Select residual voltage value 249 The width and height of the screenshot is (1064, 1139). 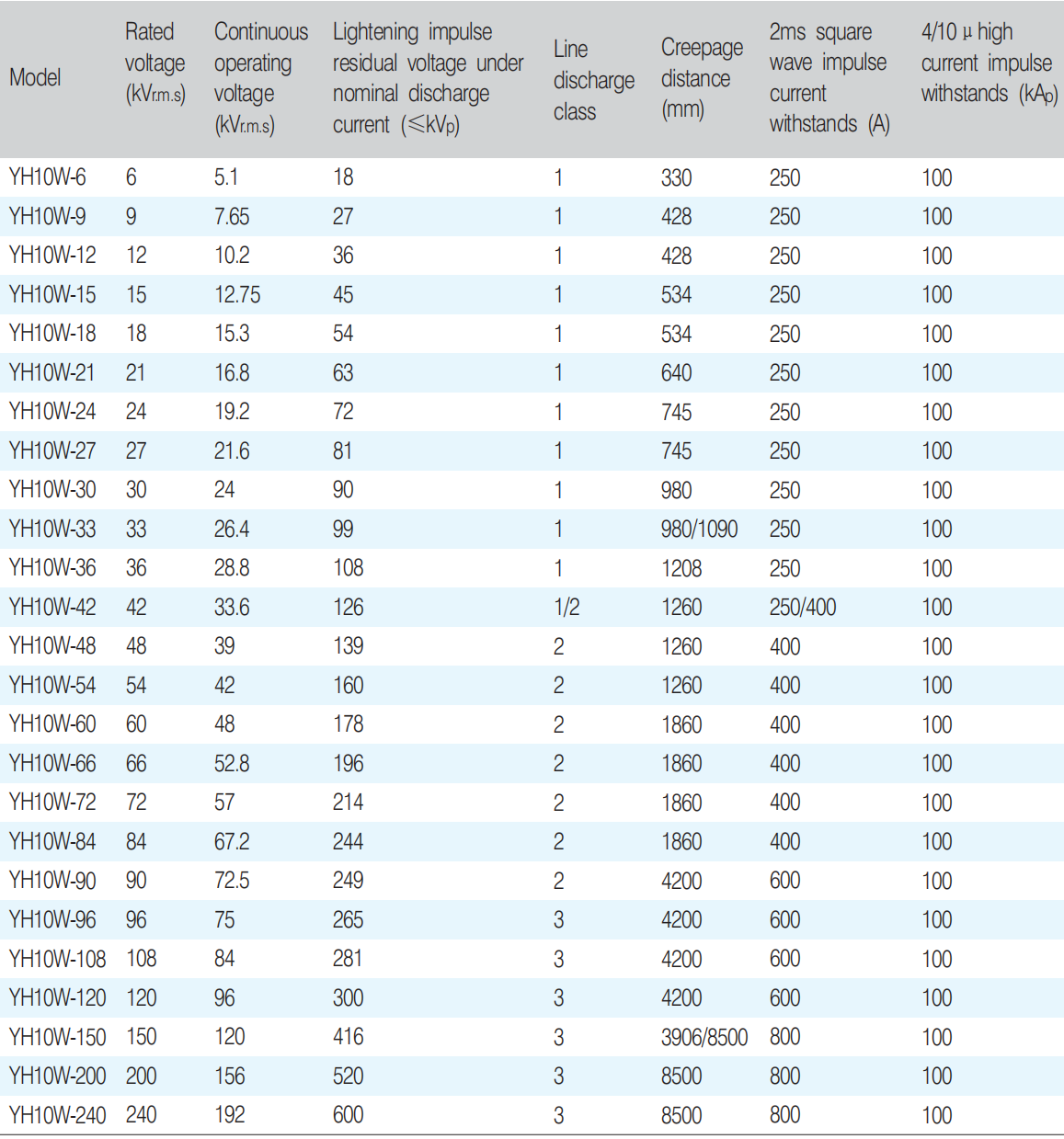[x=348, y=881]
